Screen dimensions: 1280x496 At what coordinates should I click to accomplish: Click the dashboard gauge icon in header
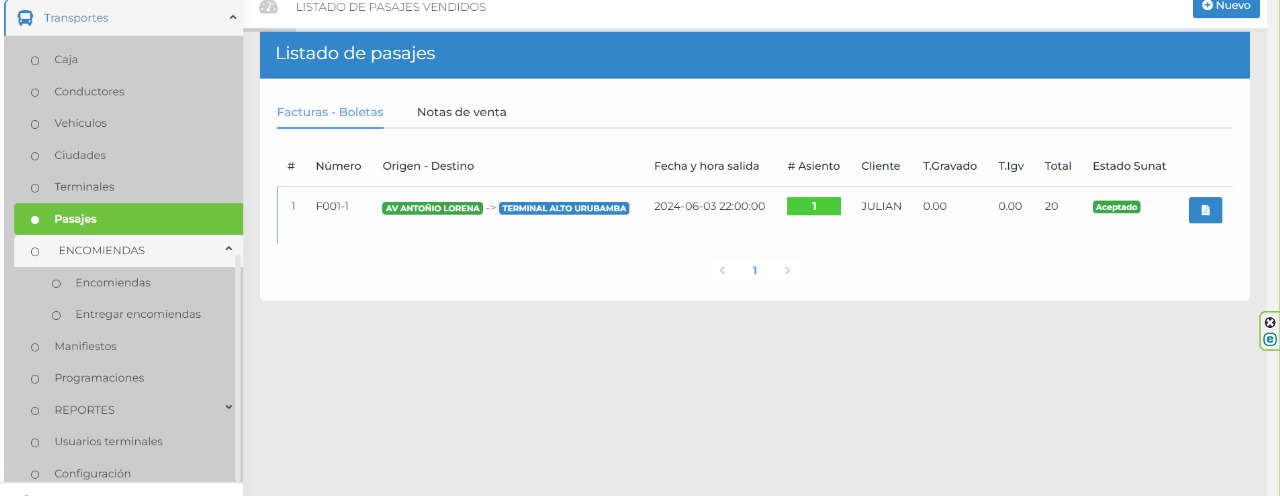[x=268, y=7]
